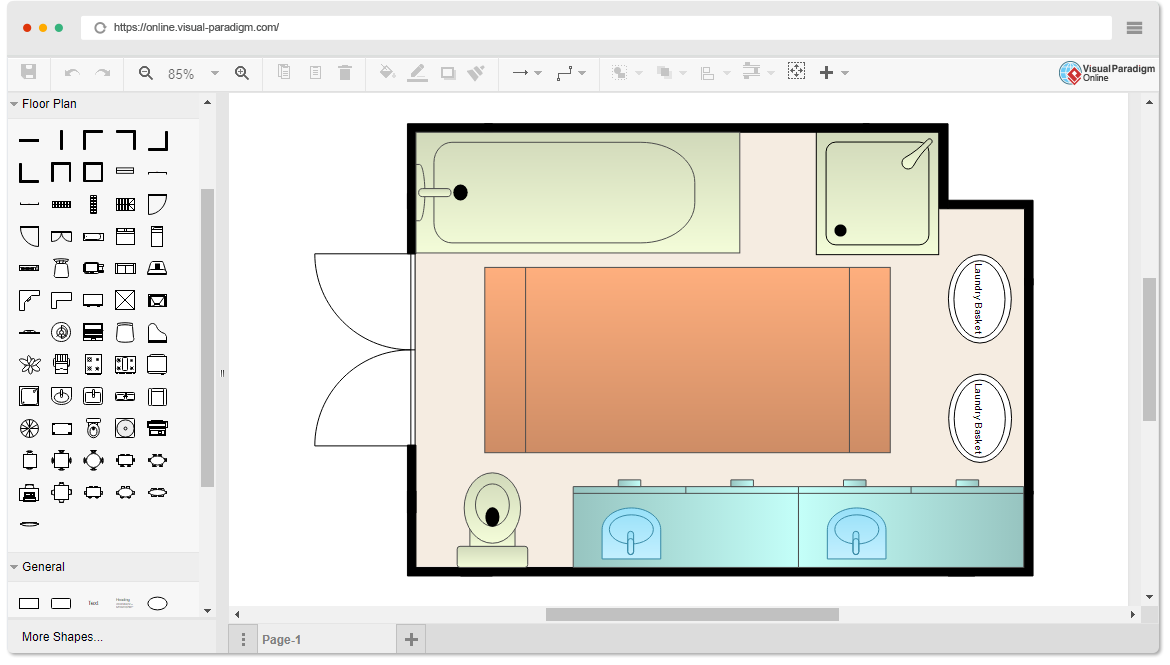The width and height of the screenshot is (1170, 665).
Task: Open the hamburger menu in browser bar
Action: click(x=1134, y=28)
